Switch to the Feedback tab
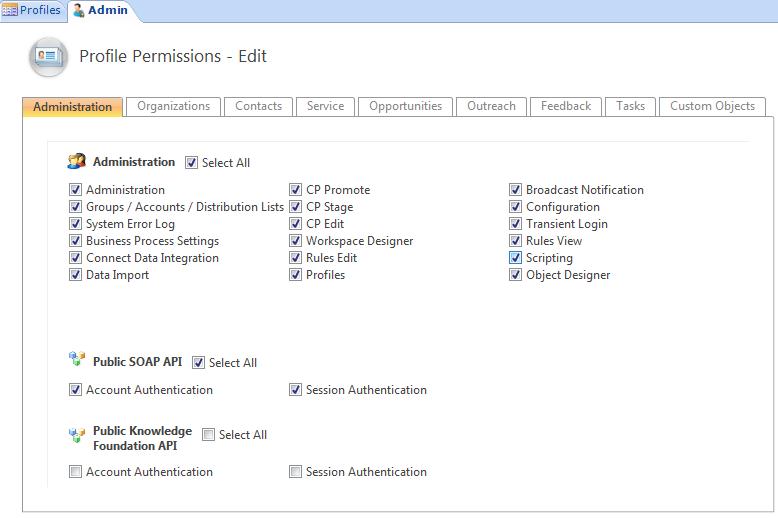The image size is (778, 518). pyautogui.click(x=566, y=106)
